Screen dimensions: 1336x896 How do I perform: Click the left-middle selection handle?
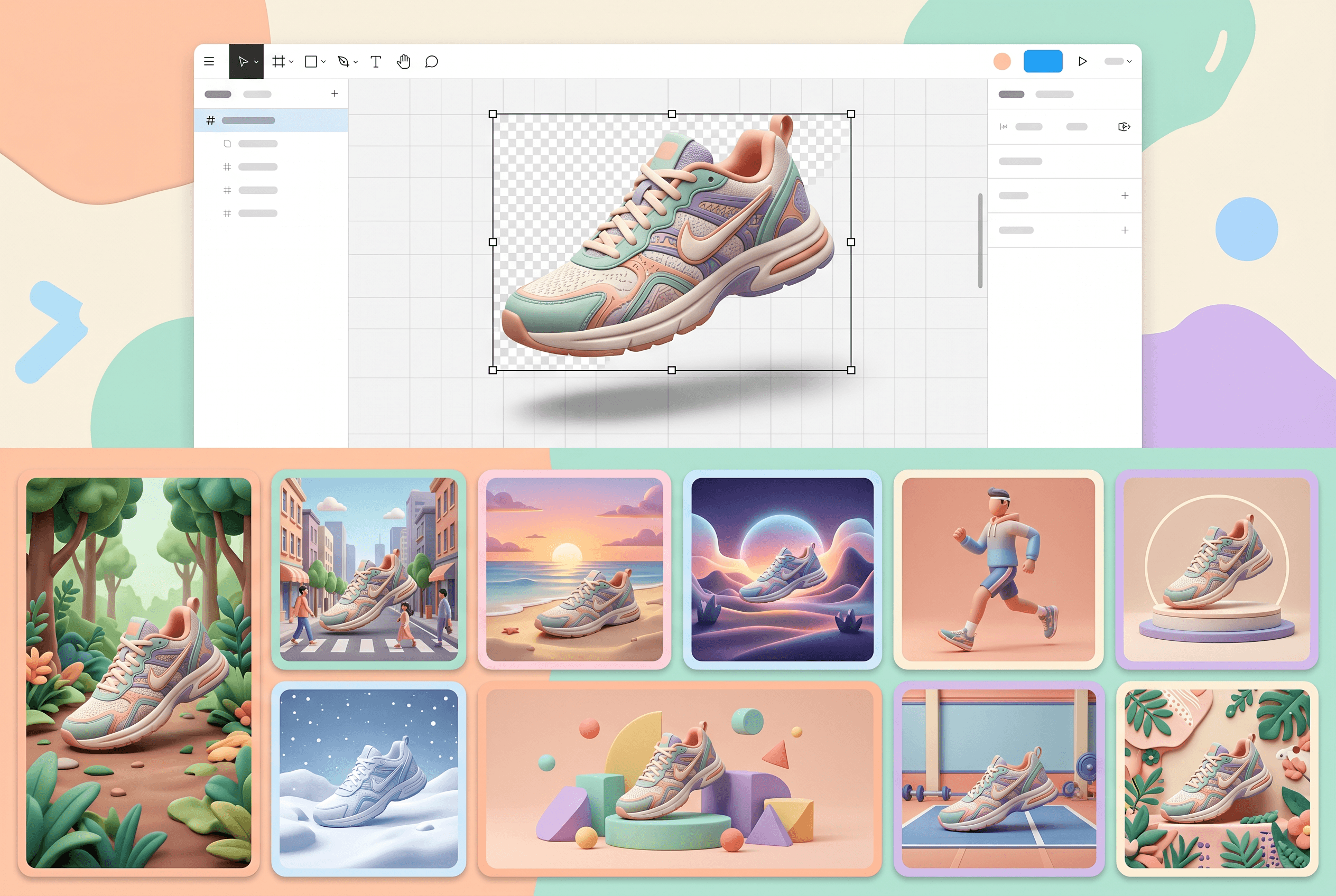coord(493,242)
